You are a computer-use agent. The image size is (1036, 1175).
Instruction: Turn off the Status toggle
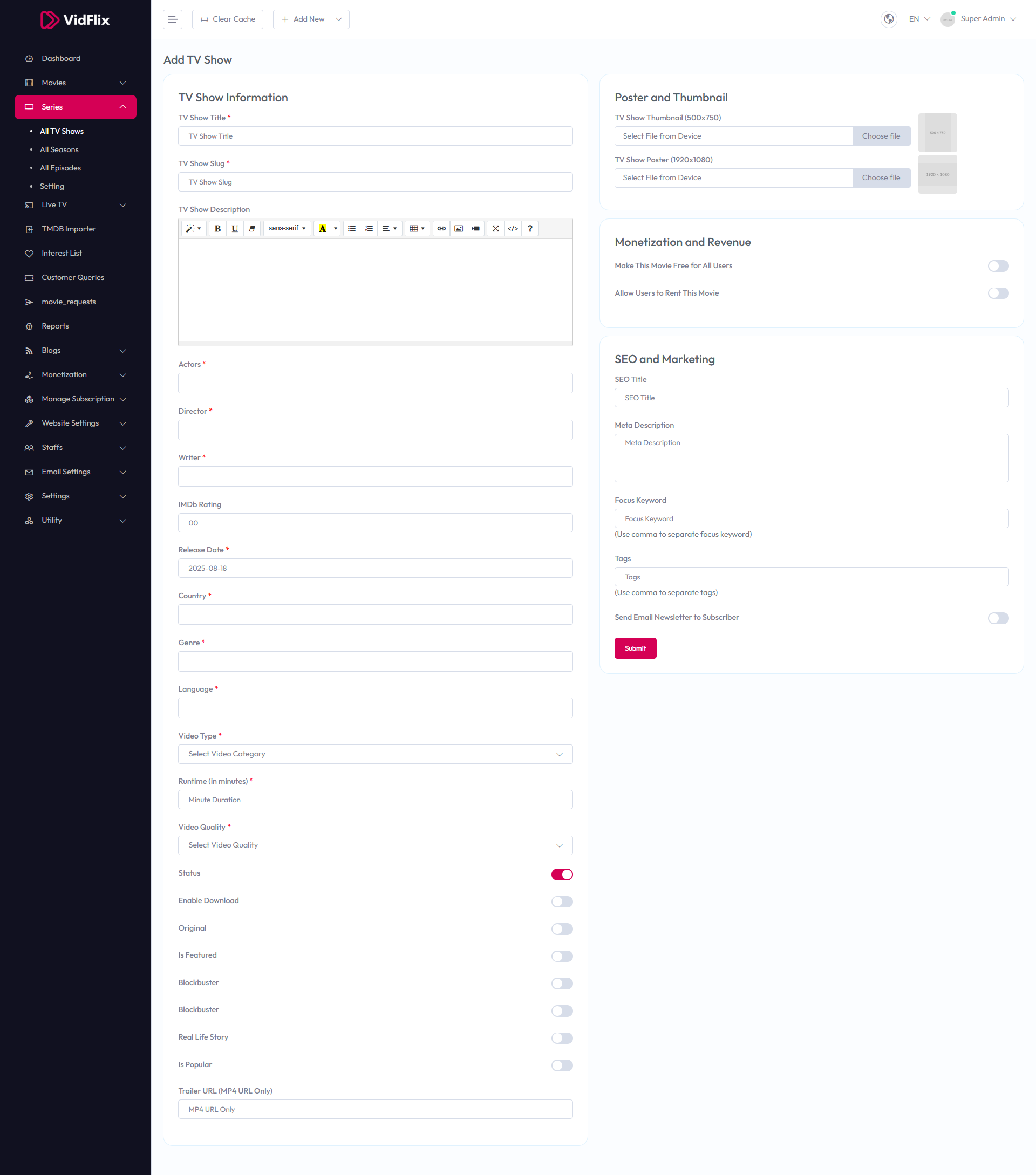562,875
